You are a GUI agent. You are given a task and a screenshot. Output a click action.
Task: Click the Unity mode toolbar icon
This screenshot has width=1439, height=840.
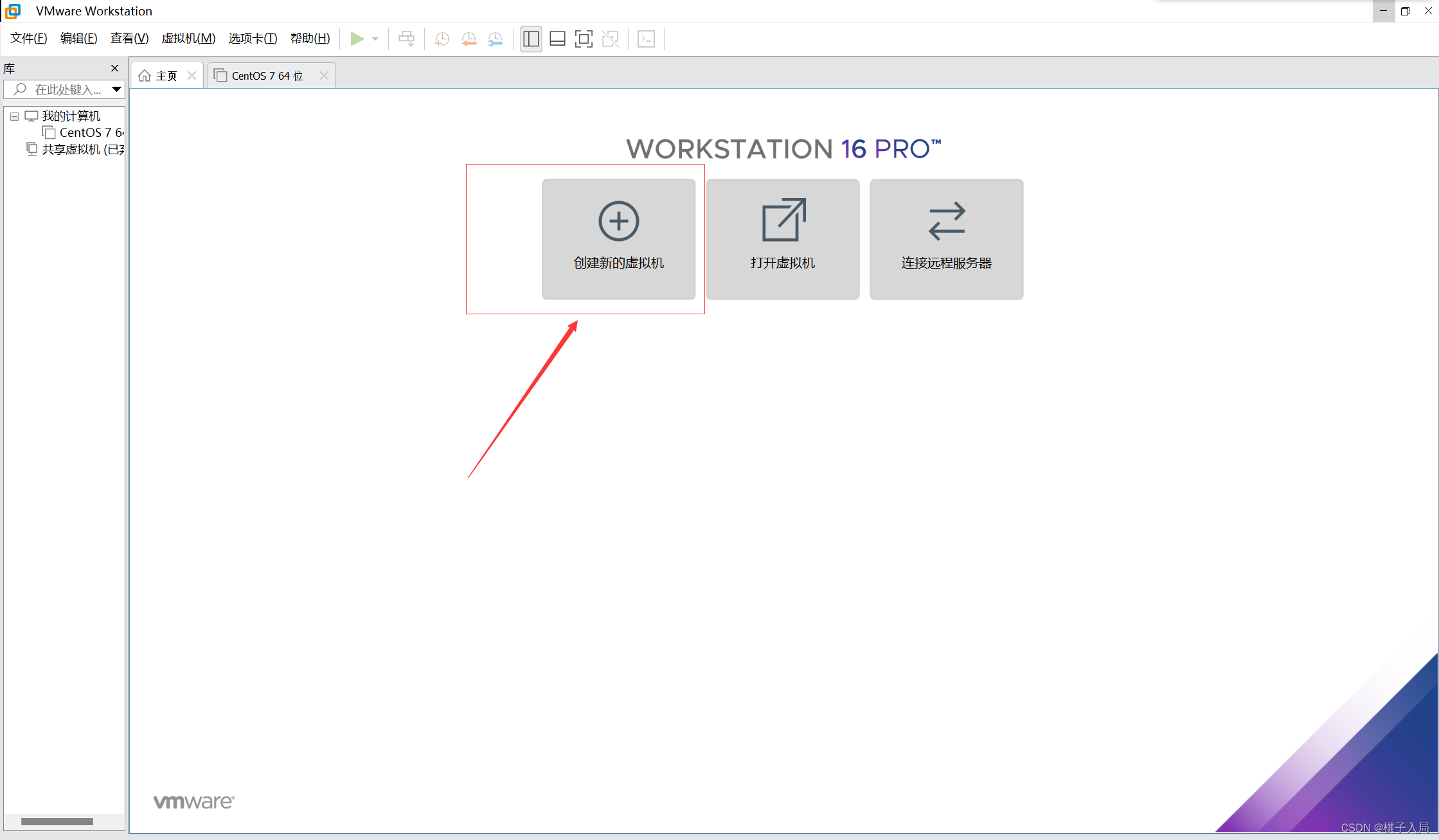pyautogui.click(x=611, y=39)
